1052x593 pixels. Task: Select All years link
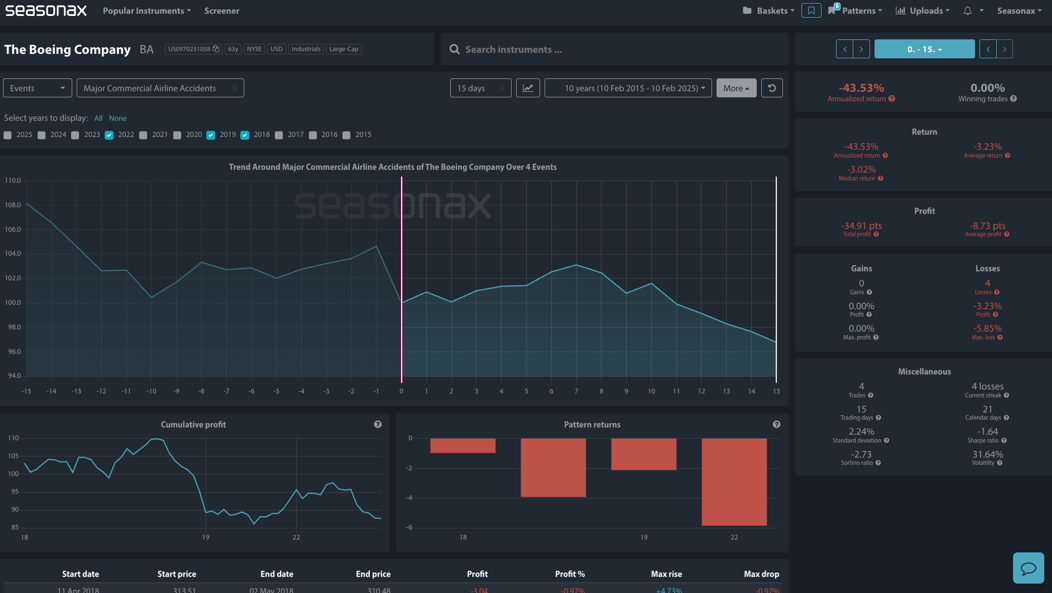pyautogui.click(x=98, y=118)
